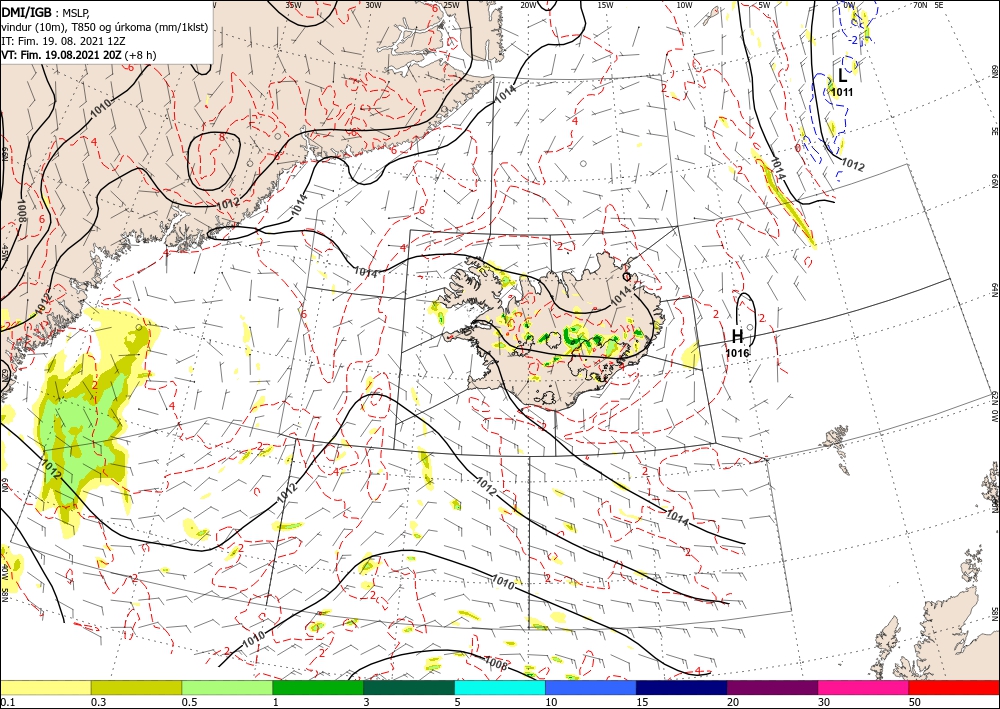Select the dark green 3–5 legend swatch
This screenshot has width=1000, height=709.
tap(409, 687)
